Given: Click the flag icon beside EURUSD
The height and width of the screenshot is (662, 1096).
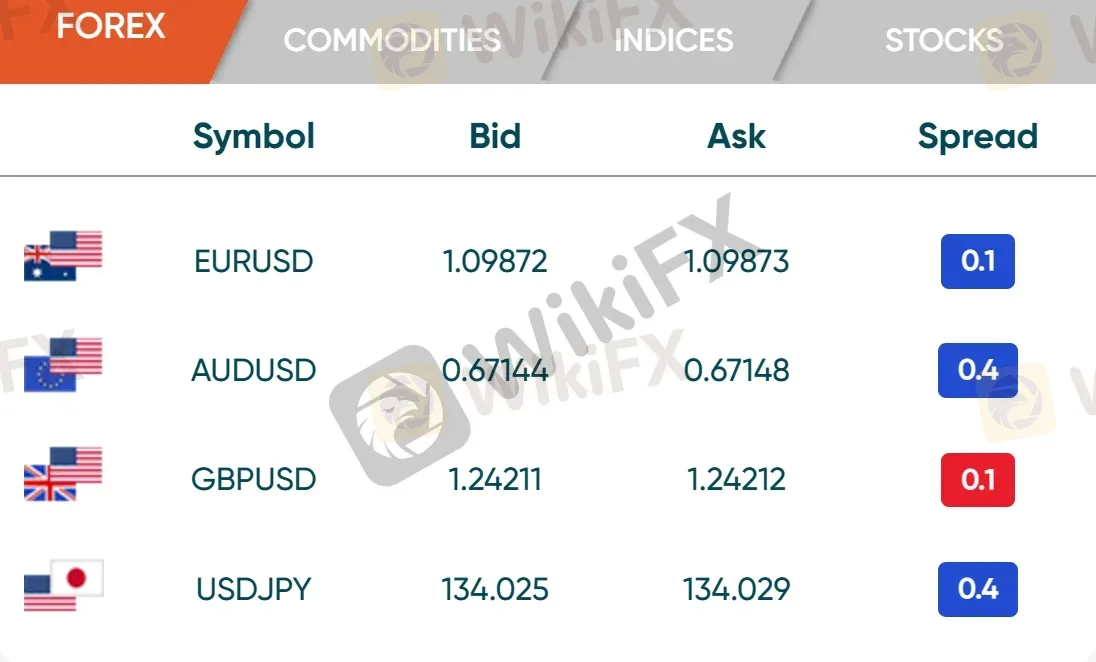Looking at the screenshot, I should (63, 256).
